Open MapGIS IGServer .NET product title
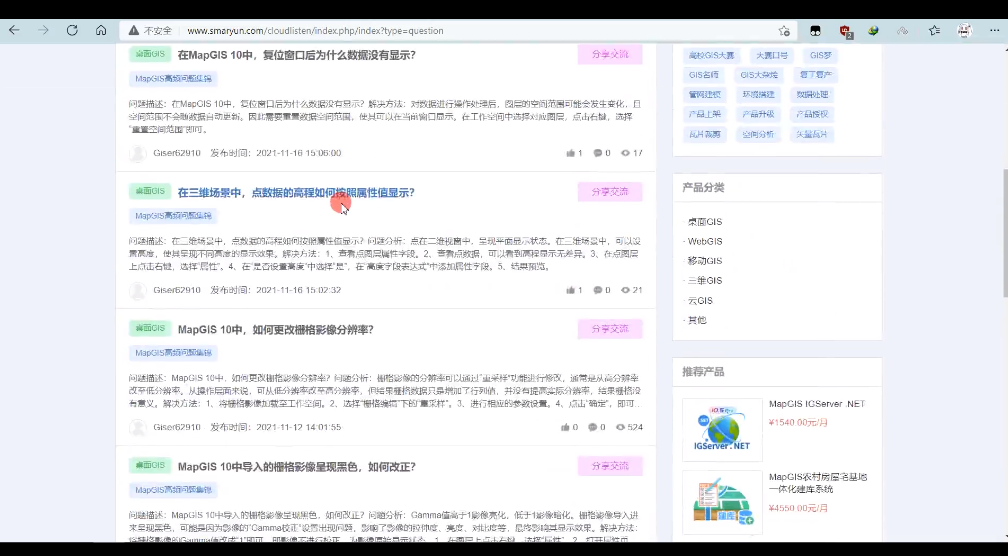The height and width of the screenshot is (556, 1008). pos(817,404)
